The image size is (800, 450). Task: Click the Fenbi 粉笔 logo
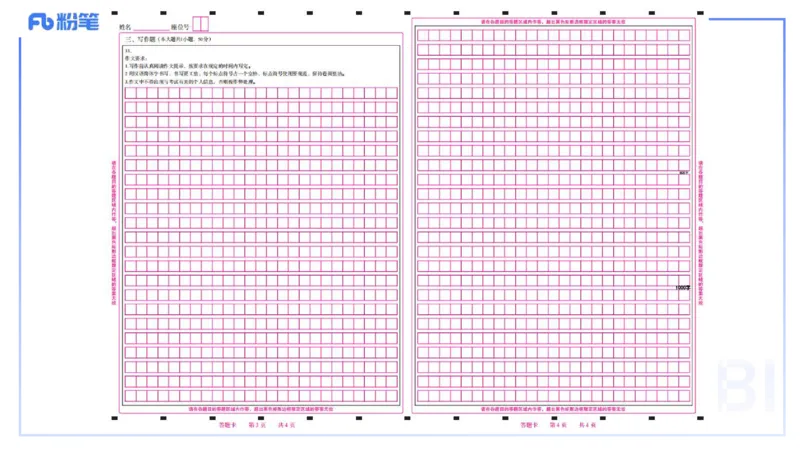[63, 22]
